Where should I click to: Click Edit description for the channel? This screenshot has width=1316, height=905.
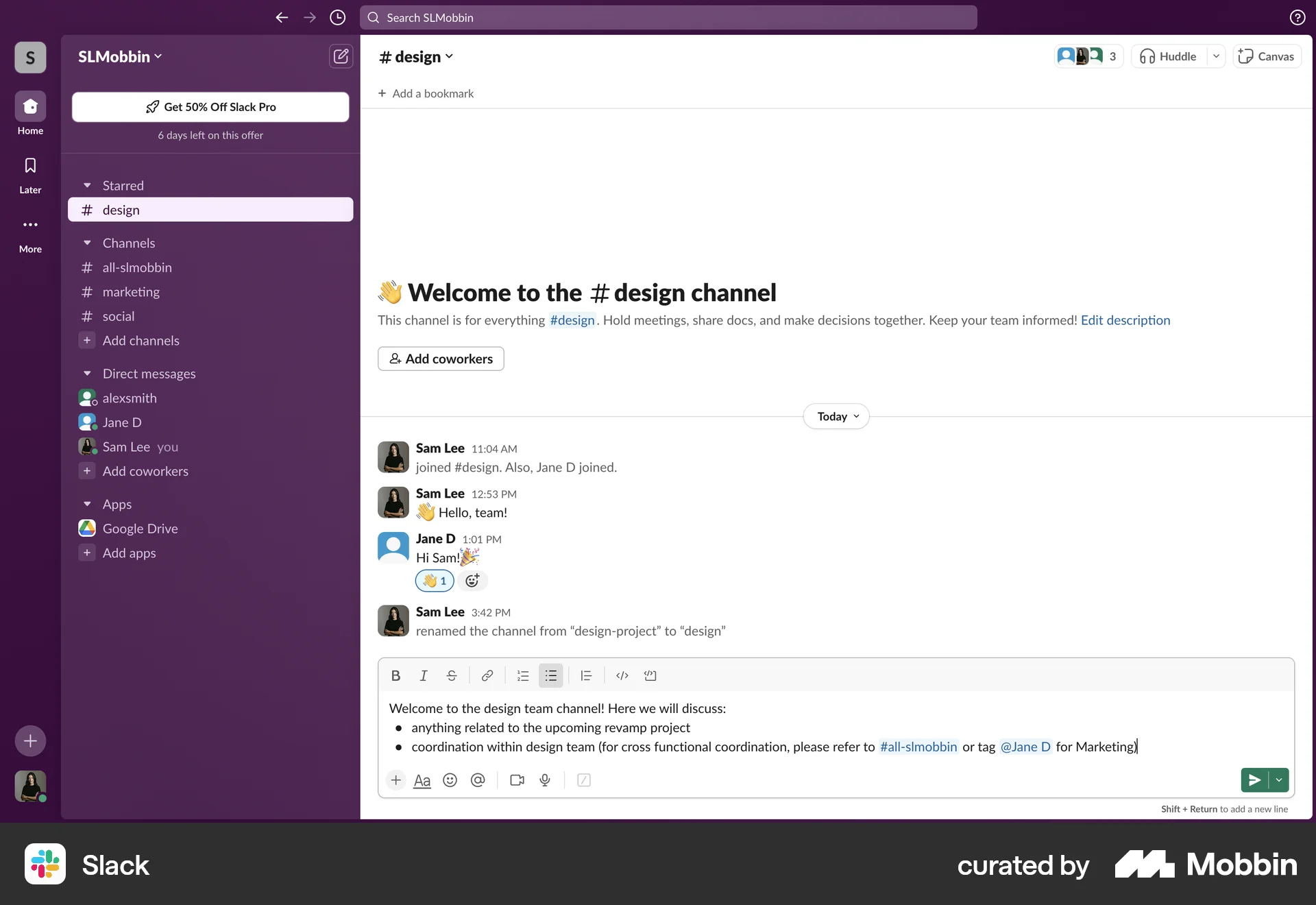tap(1125, 319)
